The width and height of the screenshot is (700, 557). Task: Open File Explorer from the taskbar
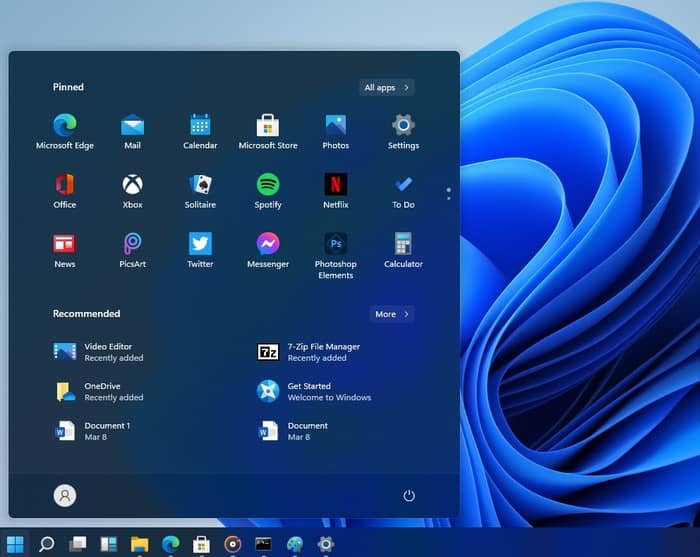[x=139, y=544]
